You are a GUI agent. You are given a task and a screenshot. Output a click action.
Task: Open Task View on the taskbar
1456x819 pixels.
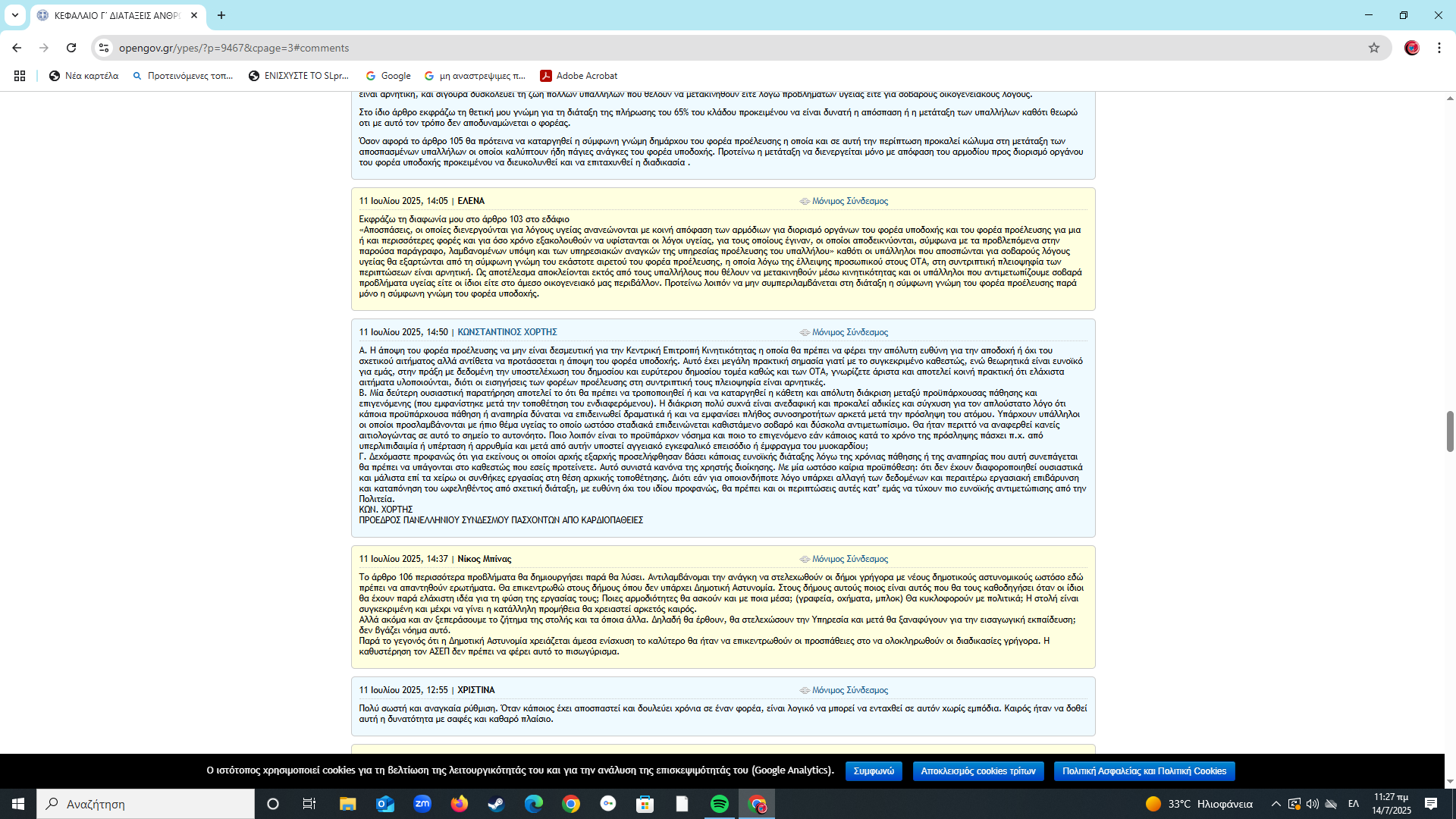pyautogui.click(x=309, y=804)
